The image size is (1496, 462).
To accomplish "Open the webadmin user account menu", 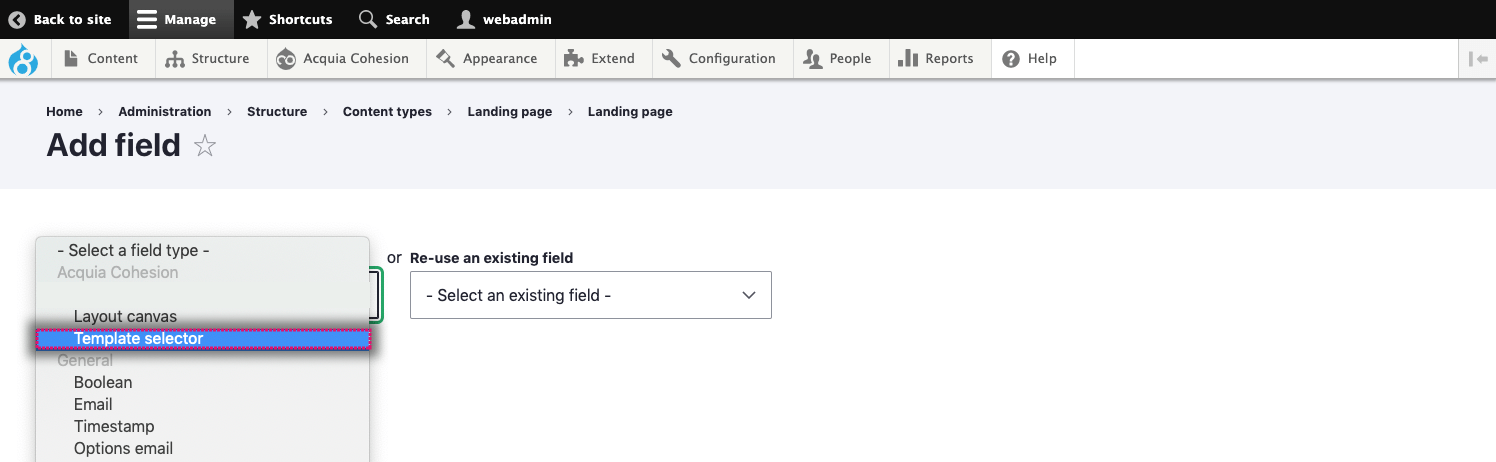I will point(503,19).
